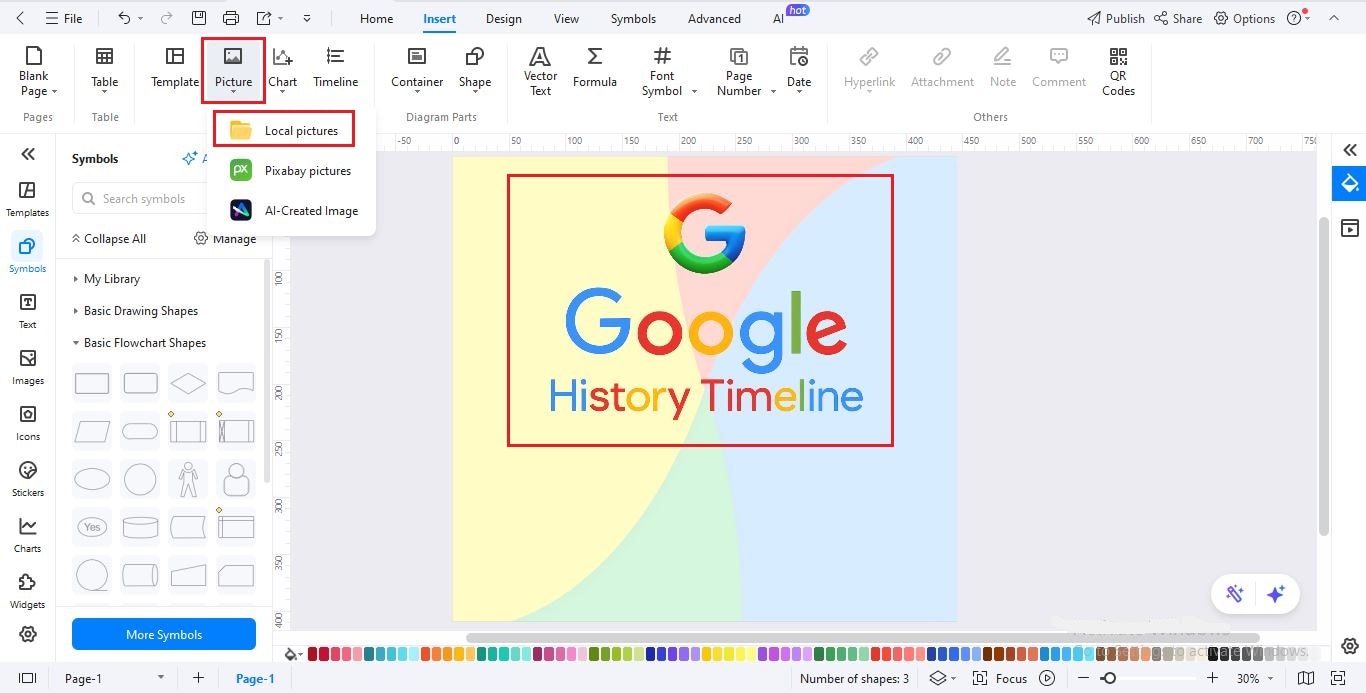Insert the Date field

799,69
